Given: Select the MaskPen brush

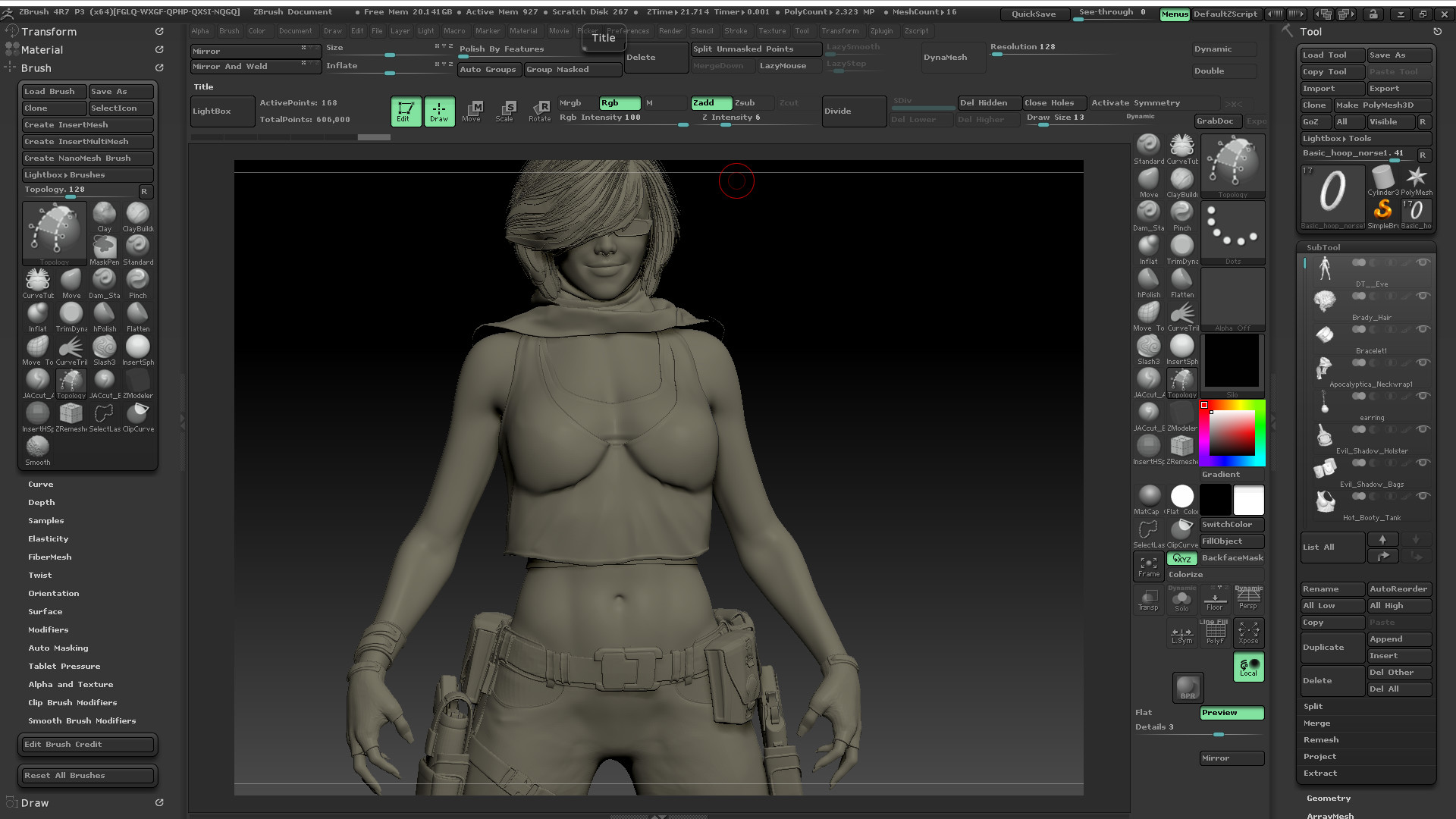Looking at the screenshot, I should pyautogui.click(x=105, y=250).
